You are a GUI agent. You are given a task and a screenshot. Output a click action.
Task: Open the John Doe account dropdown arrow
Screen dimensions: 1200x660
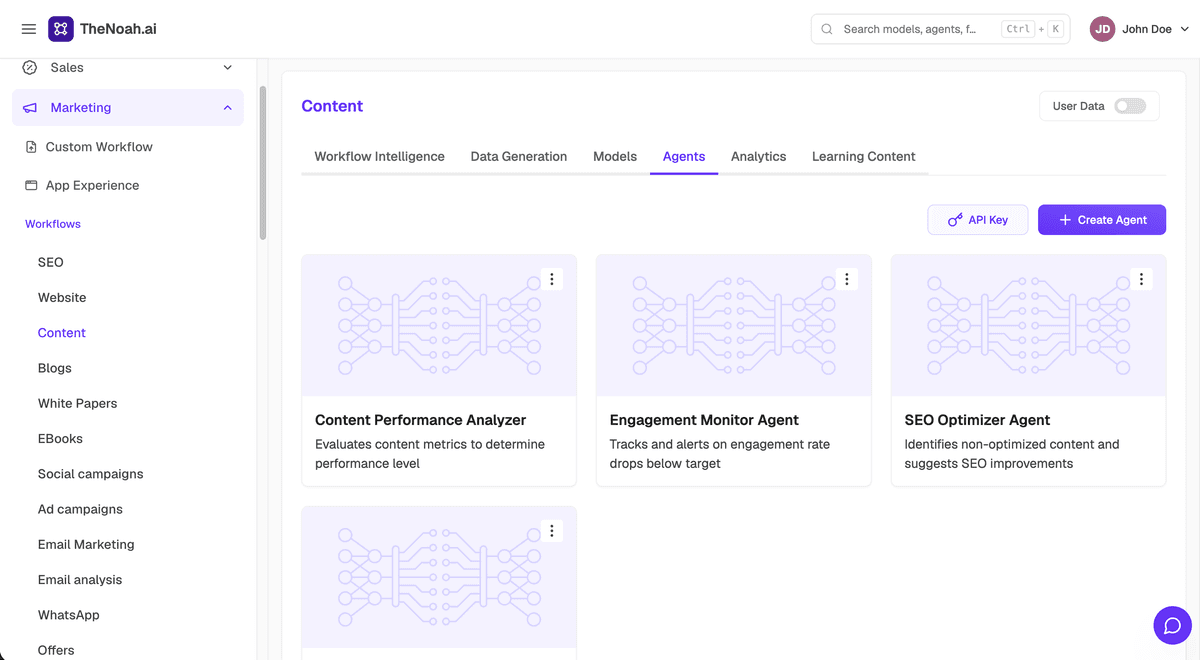[x=1185, y=29]
